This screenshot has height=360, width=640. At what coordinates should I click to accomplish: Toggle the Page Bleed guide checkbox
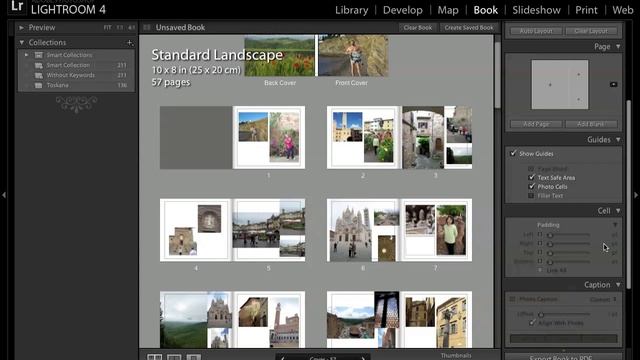(531, 169)
